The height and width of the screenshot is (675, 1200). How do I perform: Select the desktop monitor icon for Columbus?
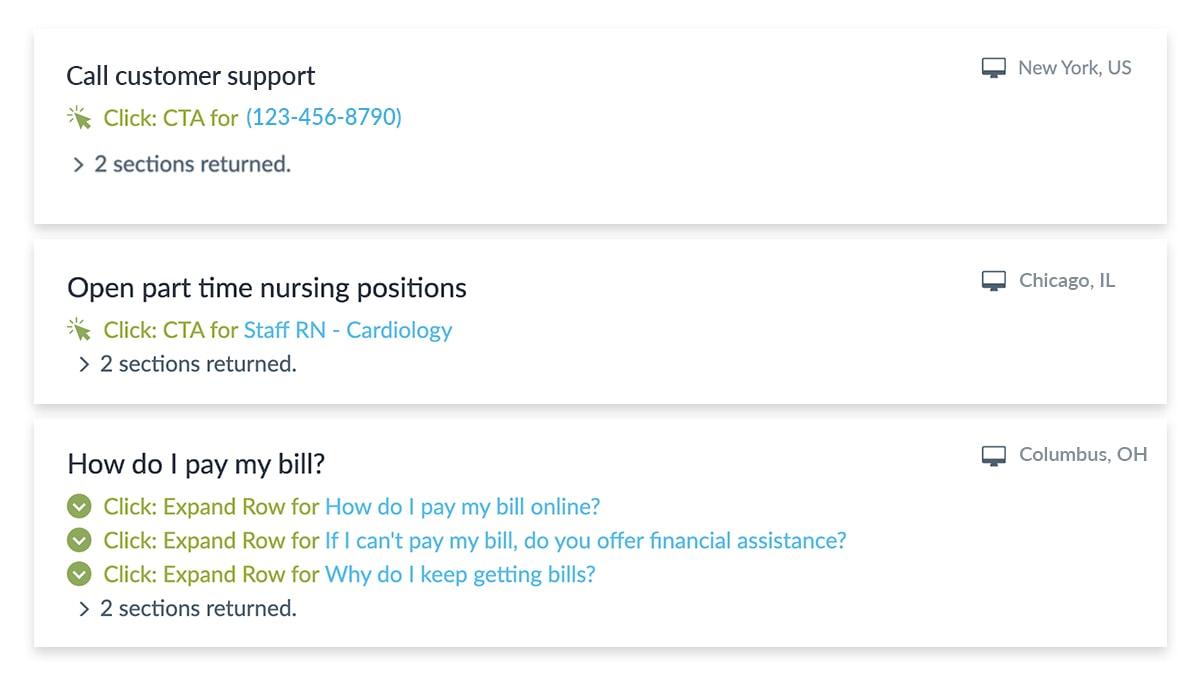point(993,455)
